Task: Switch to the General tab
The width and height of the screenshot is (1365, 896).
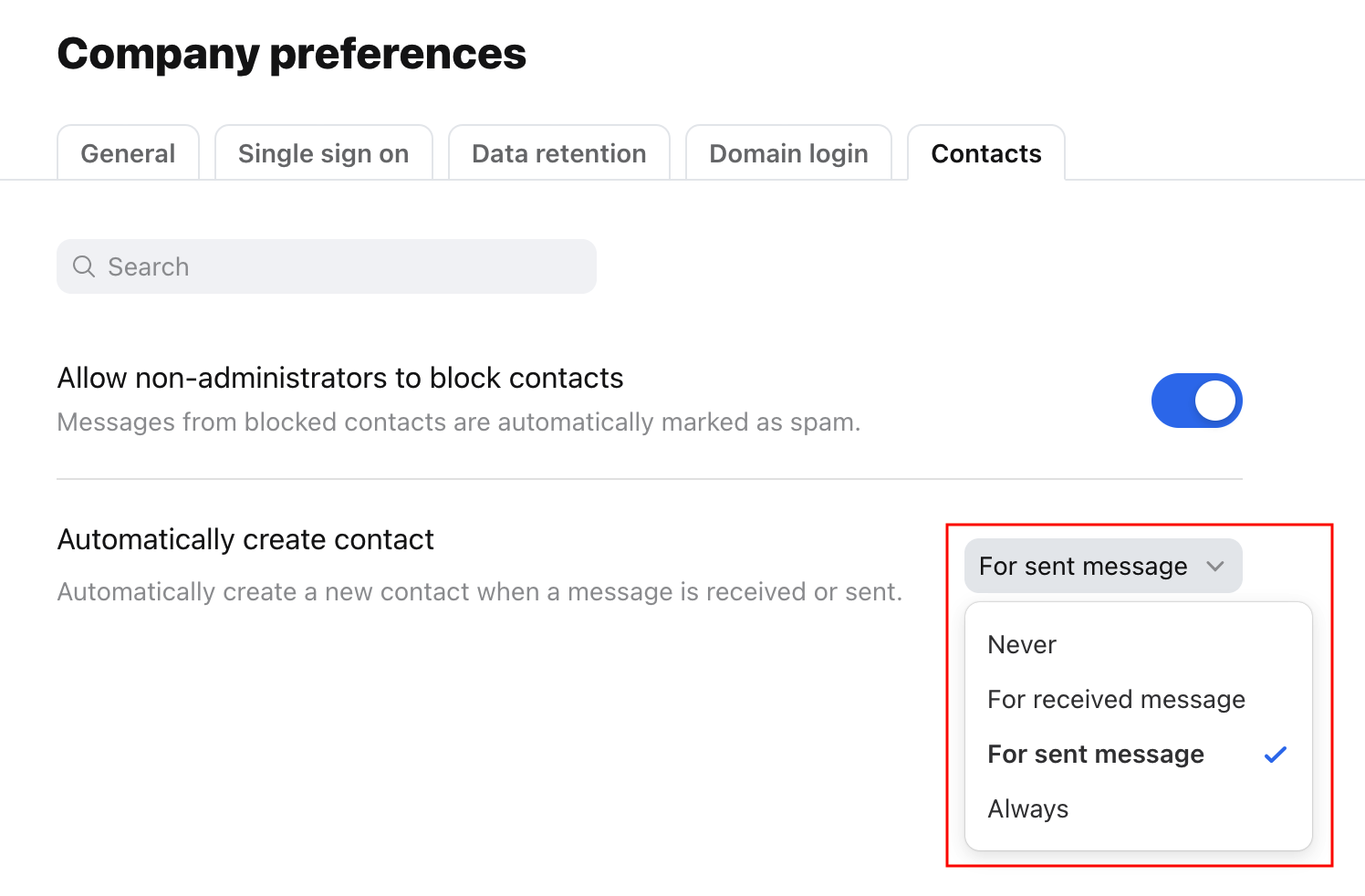Action: pyautogui.click(x=128, y=153)
